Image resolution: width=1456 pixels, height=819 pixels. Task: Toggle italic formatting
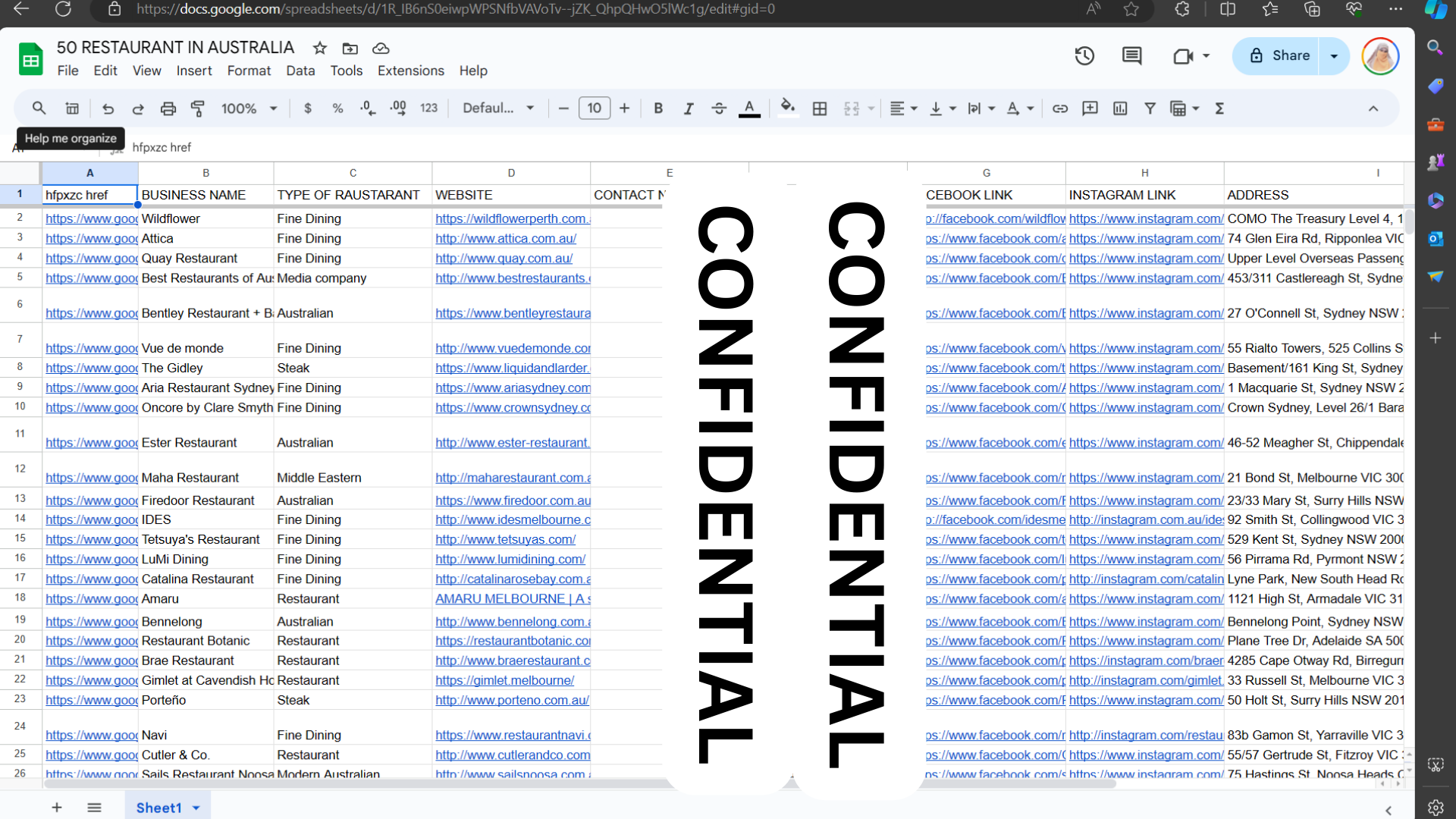(689, 108)
